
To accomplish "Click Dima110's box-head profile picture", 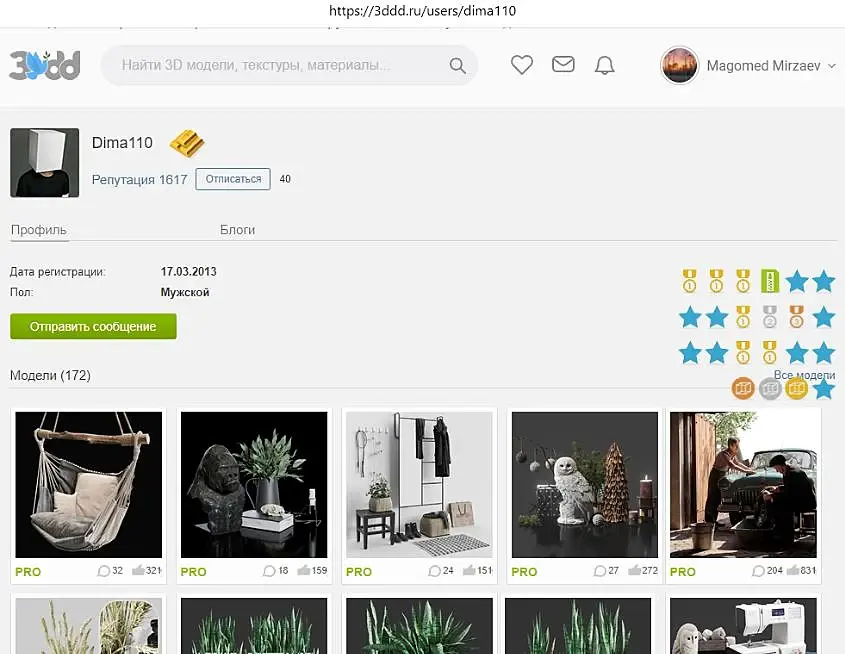I will point(45,163).
